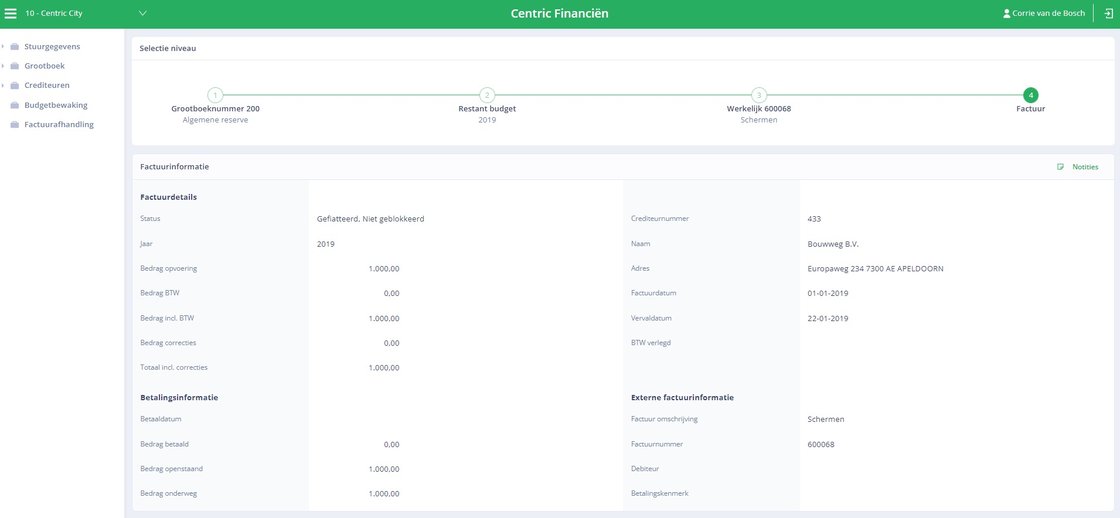
Task: Open Budgetbewaking in the sidebar
Action: [56, 105]
